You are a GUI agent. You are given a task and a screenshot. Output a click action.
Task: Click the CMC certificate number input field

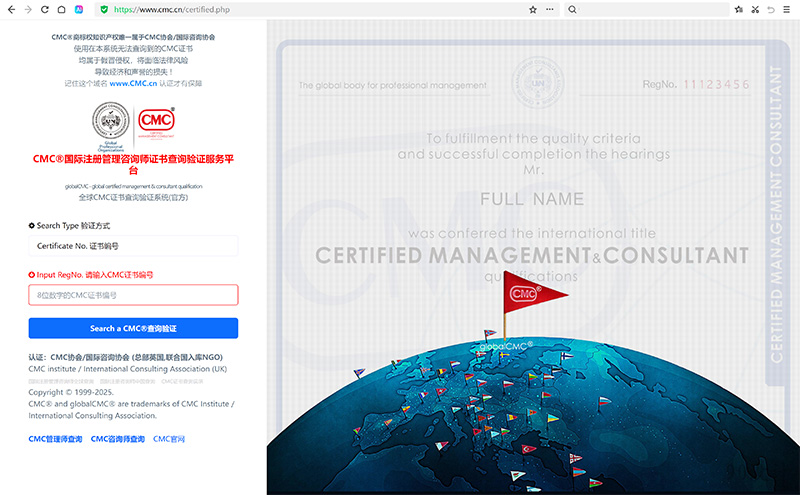pos(133,295)
